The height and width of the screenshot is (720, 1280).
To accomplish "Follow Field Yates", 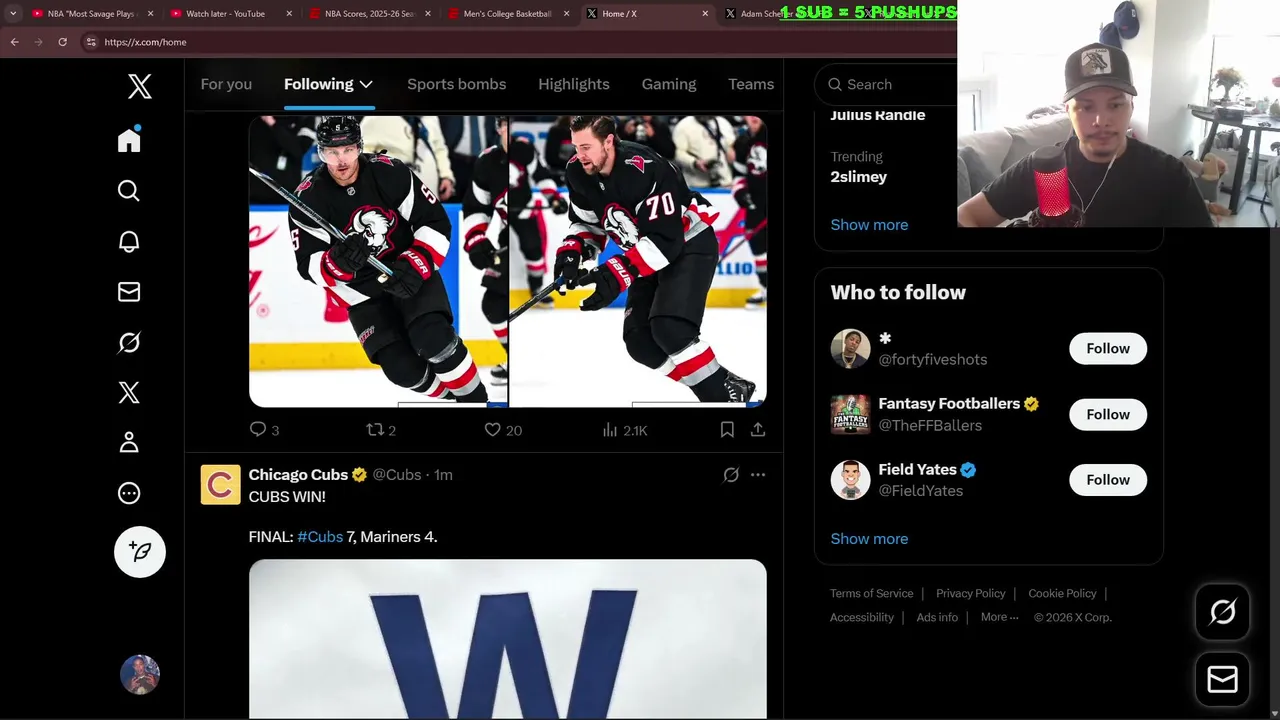I will pos(1108,480).
